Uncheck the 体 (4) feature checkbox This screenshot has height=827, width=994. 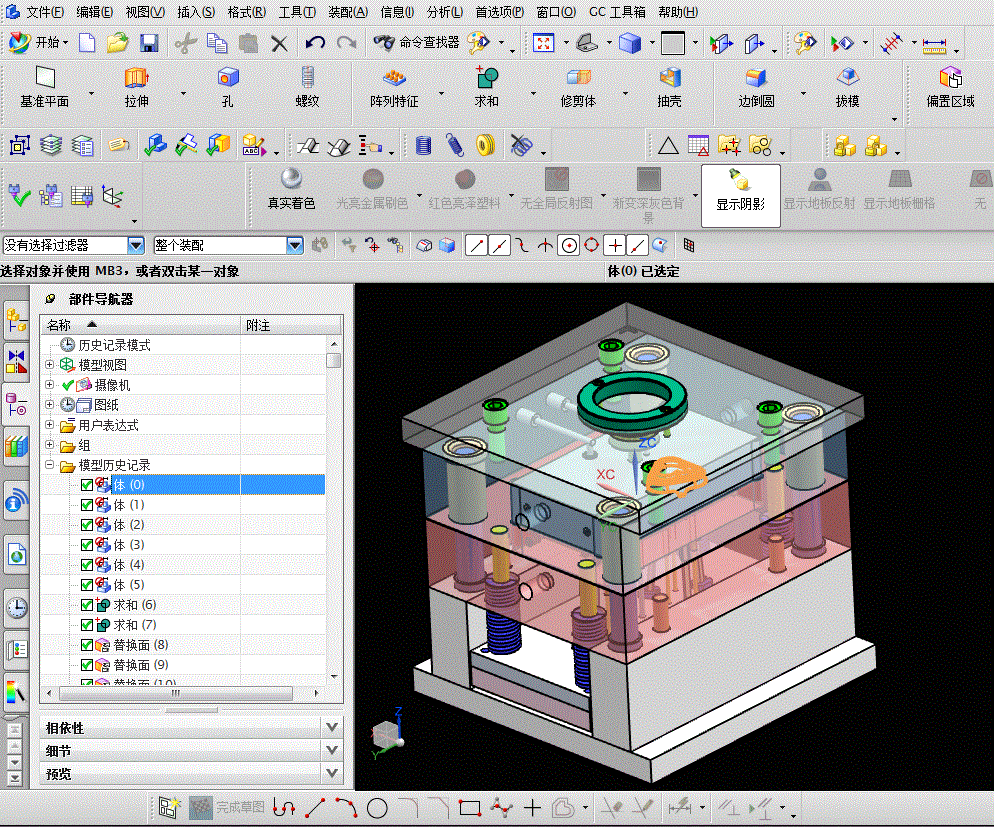tap(87, 565)
